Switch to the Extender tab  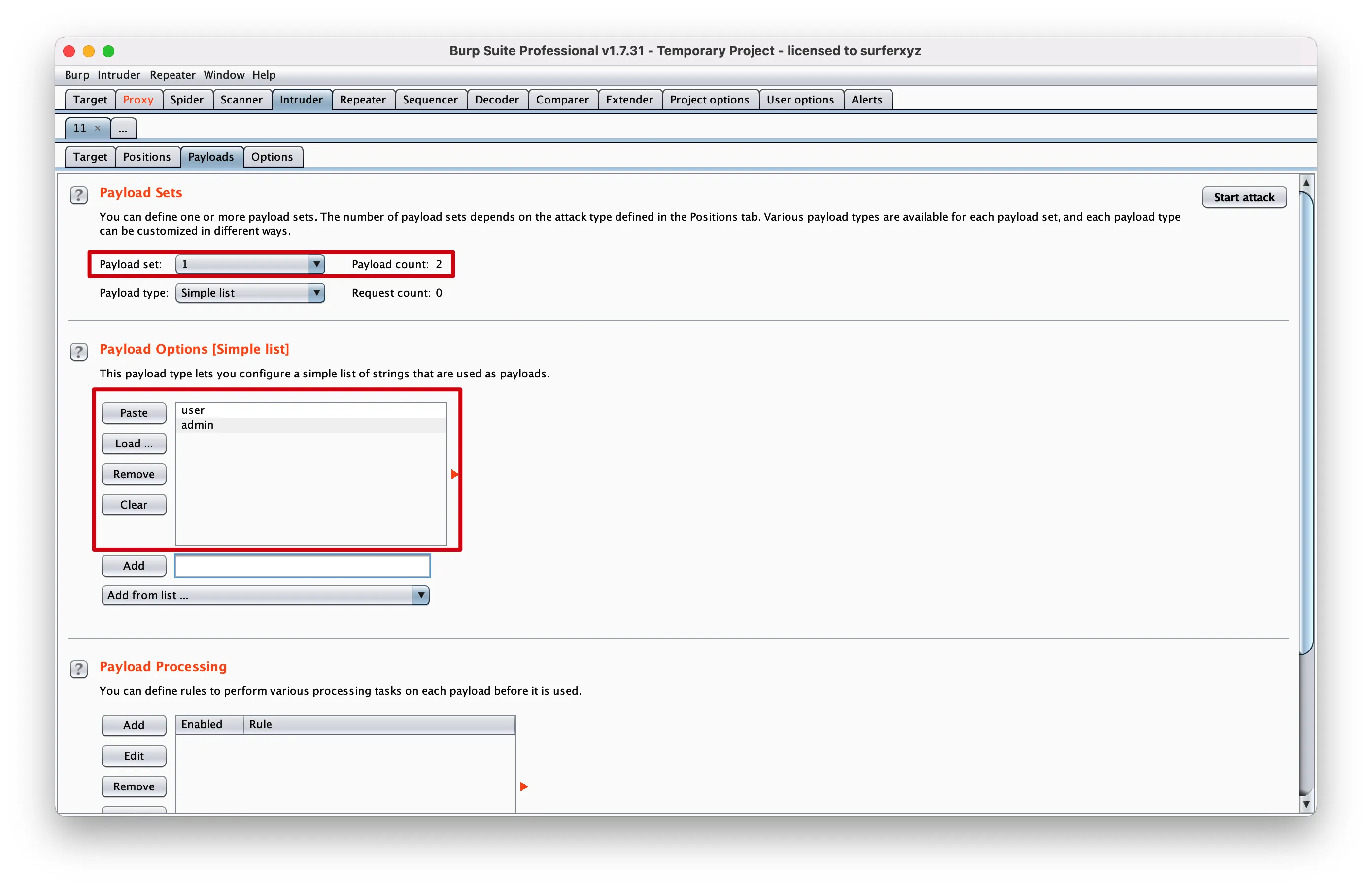pyautogui.click(x=629, y=100)
